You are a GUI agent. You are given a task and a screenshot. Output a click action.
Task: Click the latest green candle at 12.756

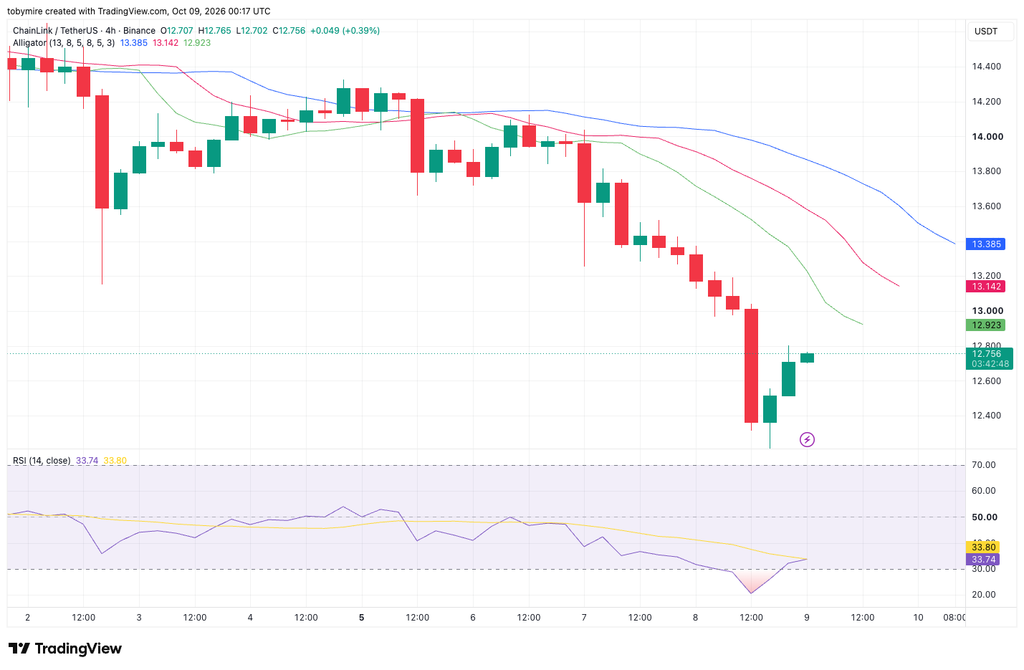click(807, 358)
